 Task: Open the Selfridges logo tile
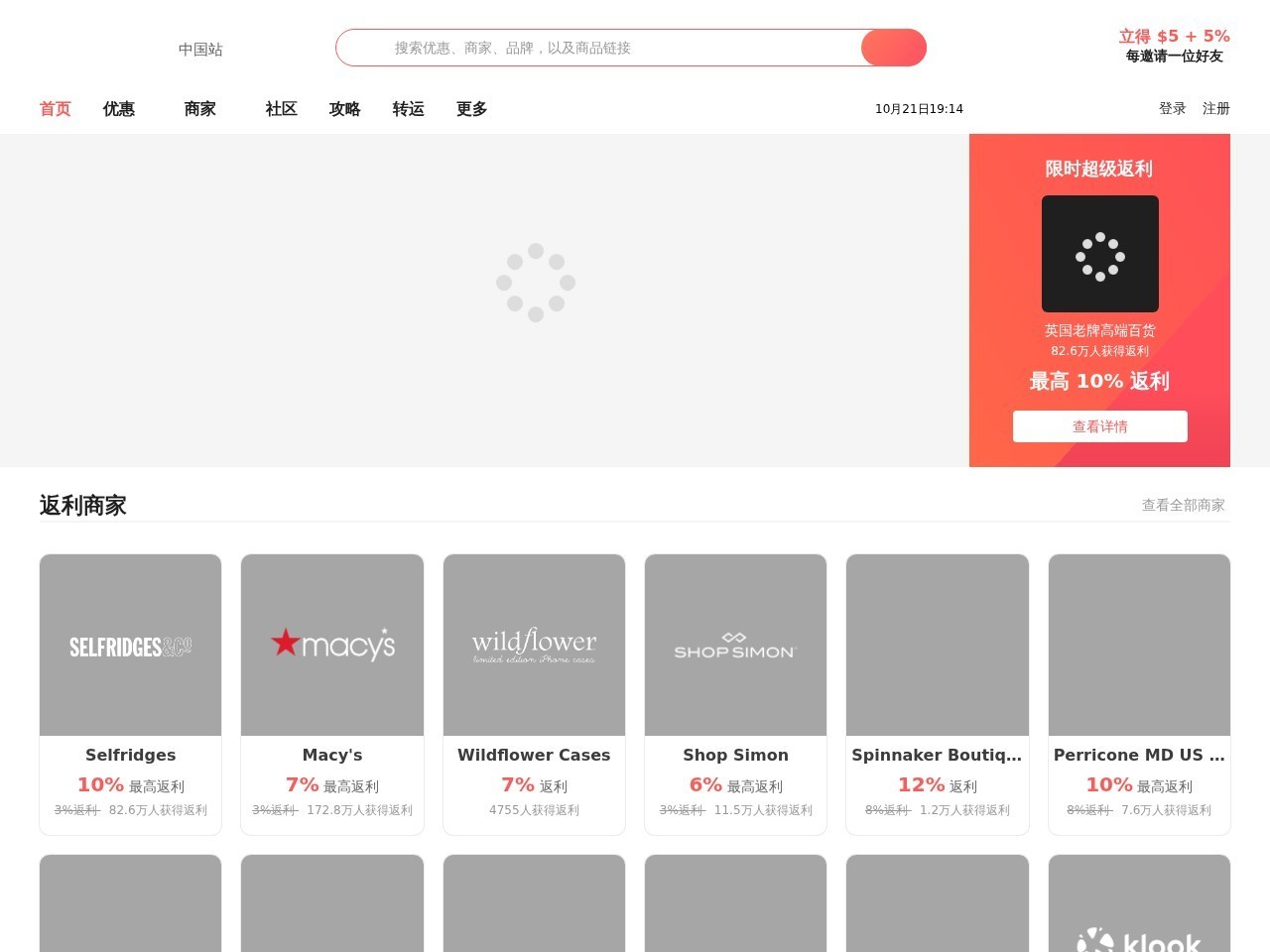point(130,646)
